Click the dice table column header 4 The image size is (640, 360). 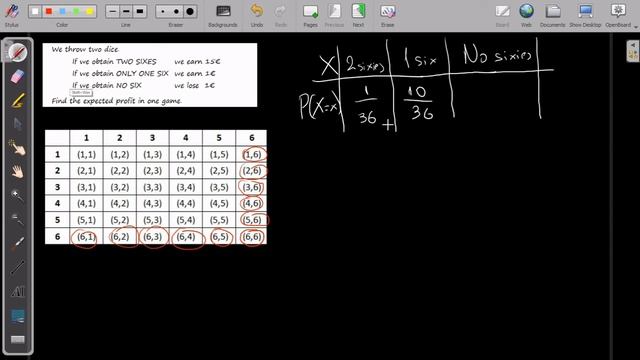(x=186, y=138)
